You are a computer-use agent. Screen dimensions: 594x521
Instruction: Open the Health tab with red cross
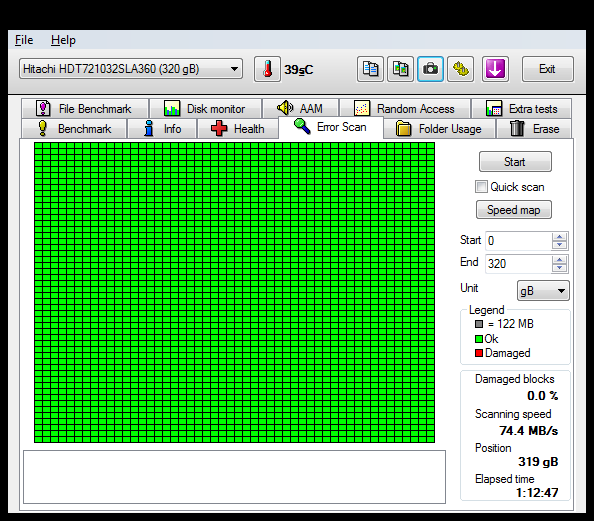coord(238,129)
